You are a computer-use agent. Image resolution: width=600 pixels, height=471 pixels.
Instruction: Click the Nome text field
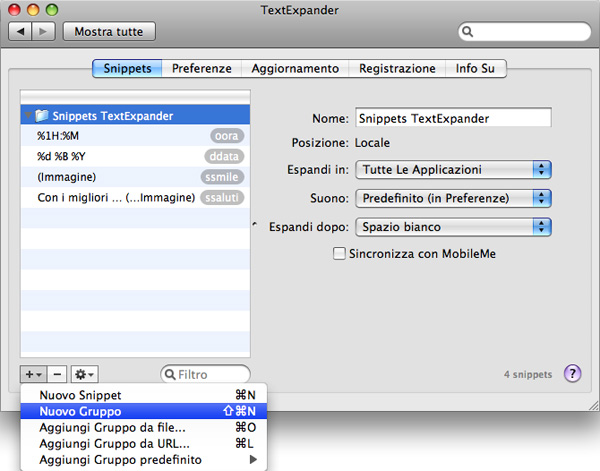(x=453, y=117)
